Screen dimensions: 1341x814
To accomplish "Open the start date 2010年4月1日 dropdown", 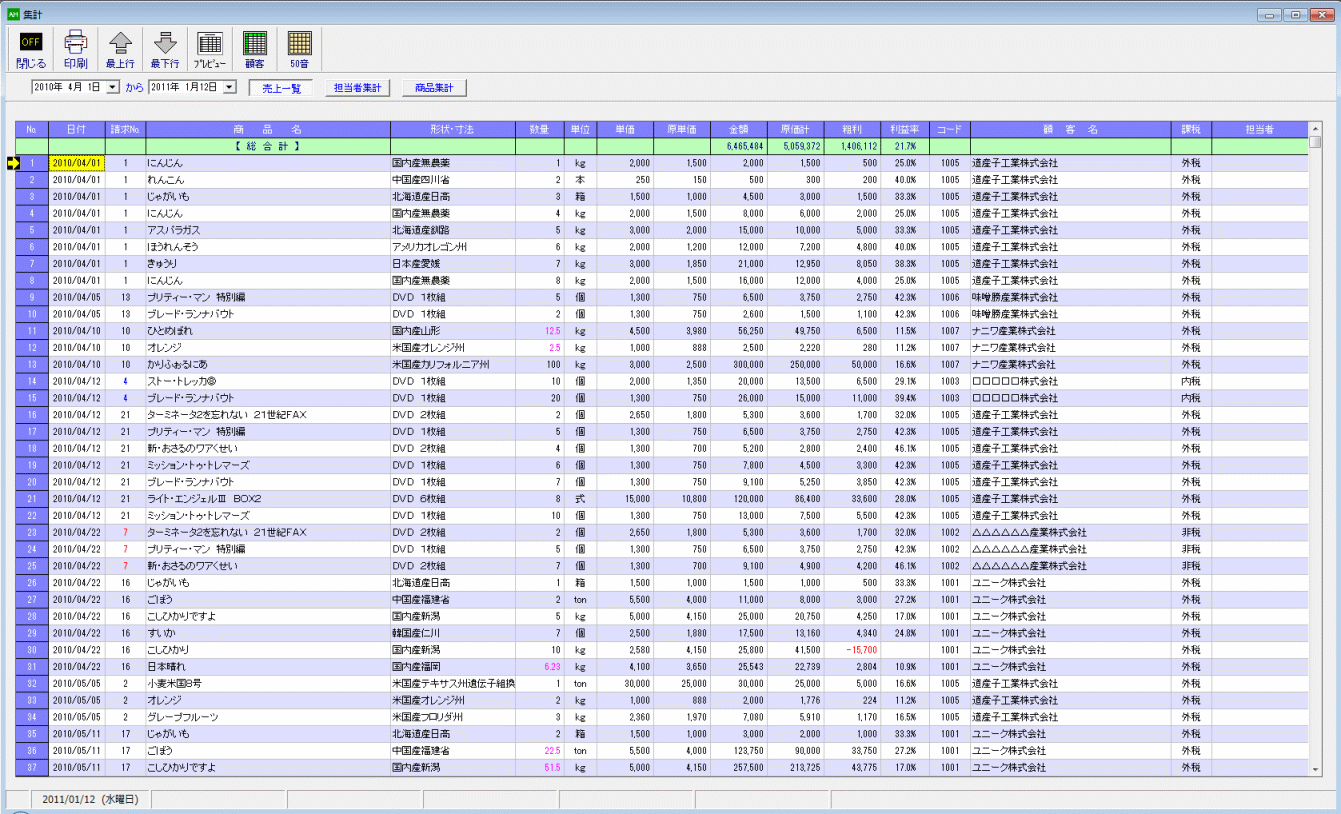I will pyautogui.click(x=112, y=88).
